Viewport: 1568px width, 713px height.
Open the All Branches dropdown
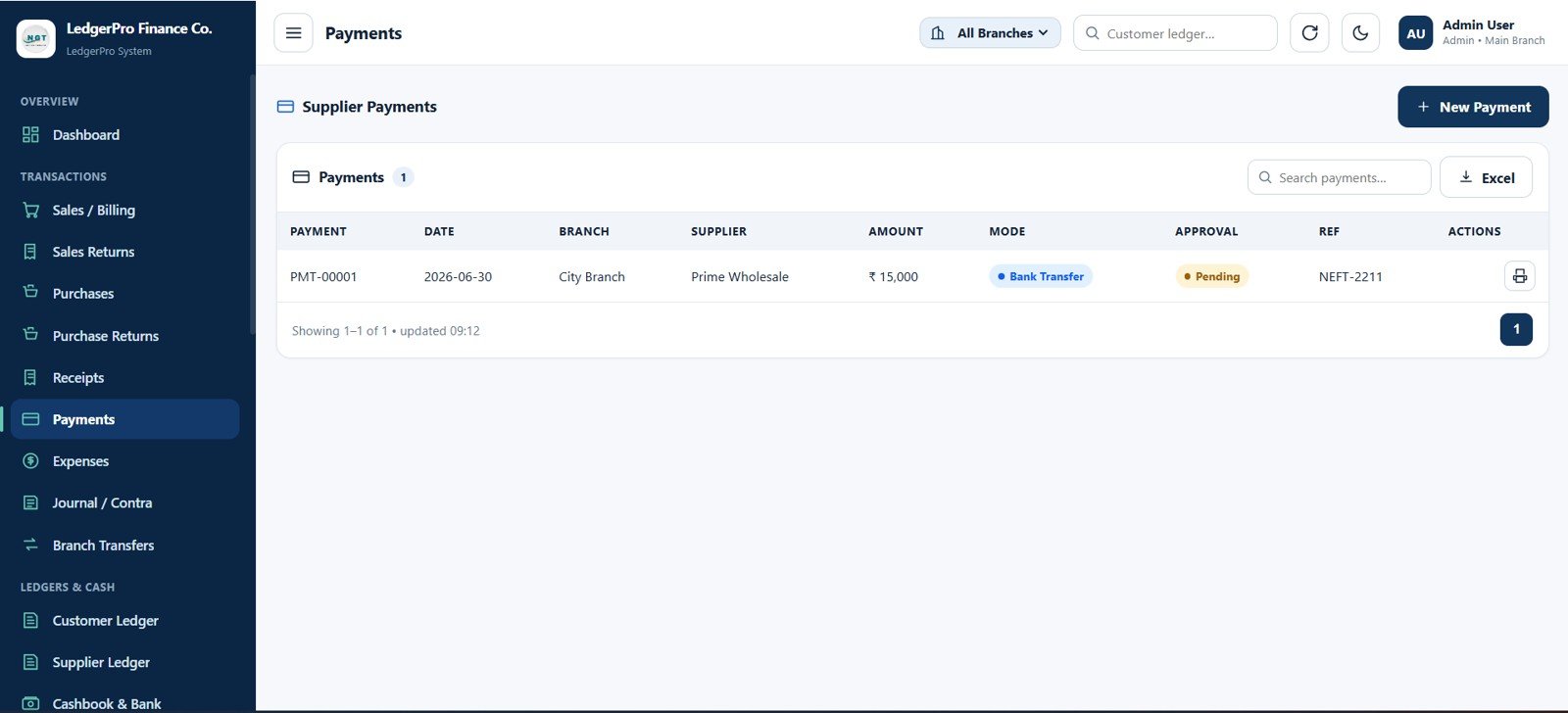pos(990,33)
